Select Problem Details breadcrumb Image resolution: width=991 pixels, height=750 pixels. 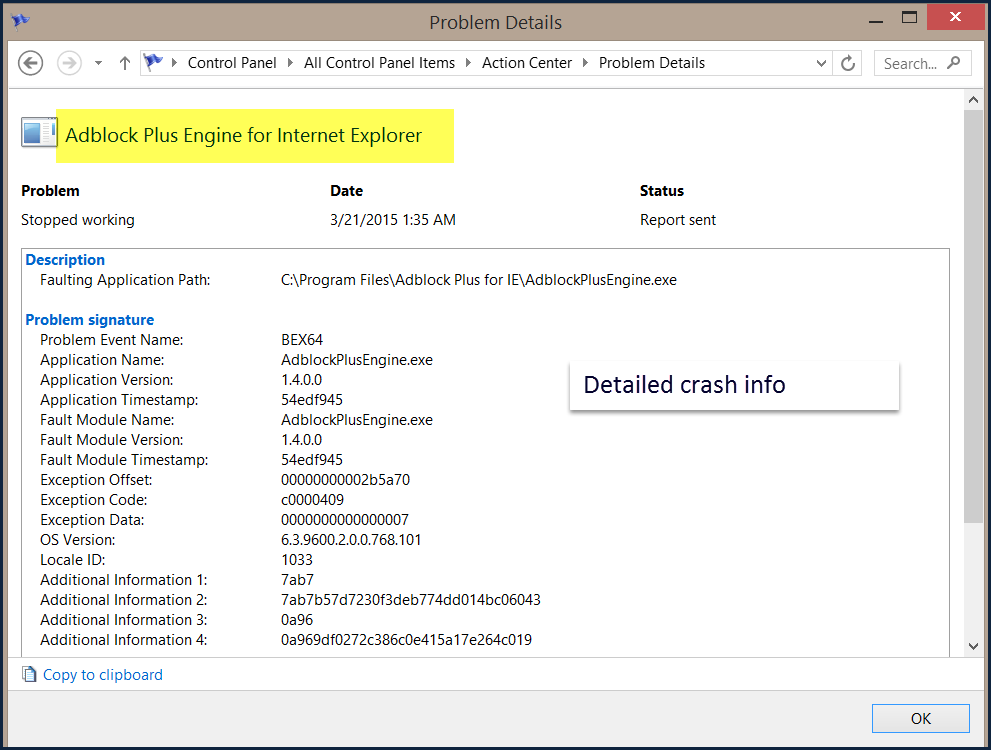tap(652, 63)
